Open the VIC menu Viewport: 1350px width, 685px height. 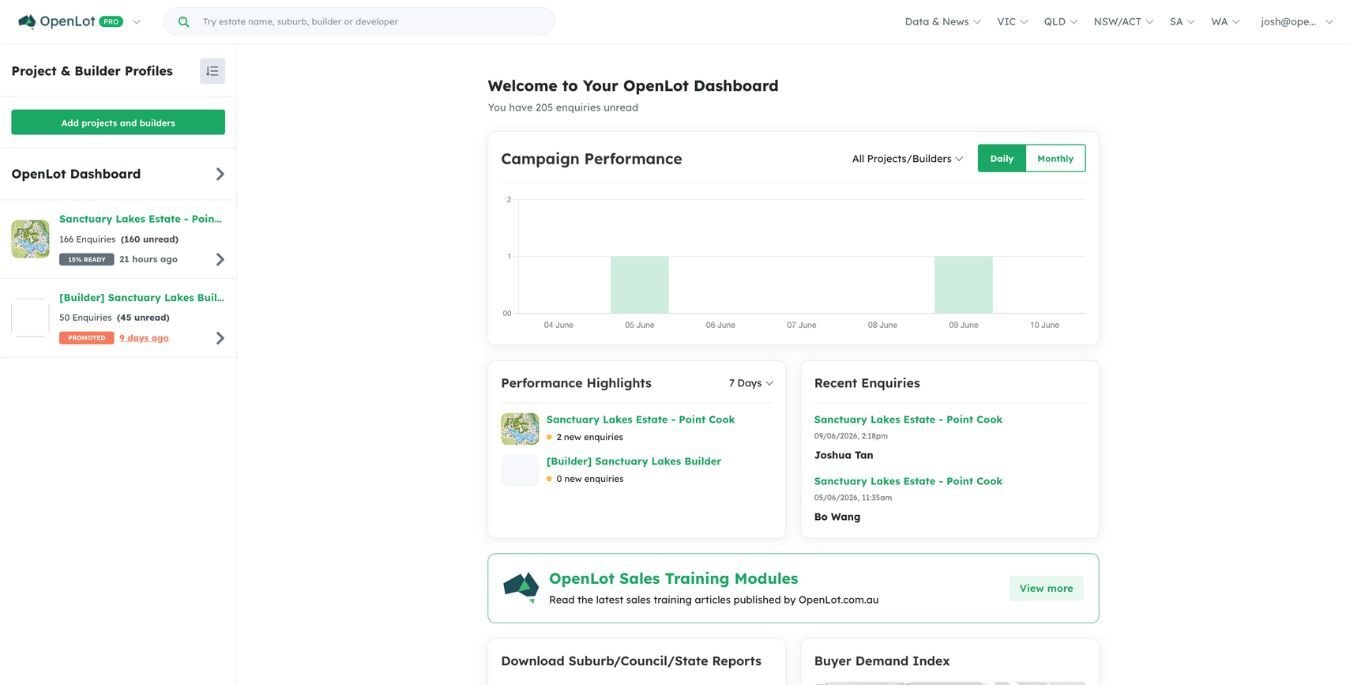[1012, 21]
